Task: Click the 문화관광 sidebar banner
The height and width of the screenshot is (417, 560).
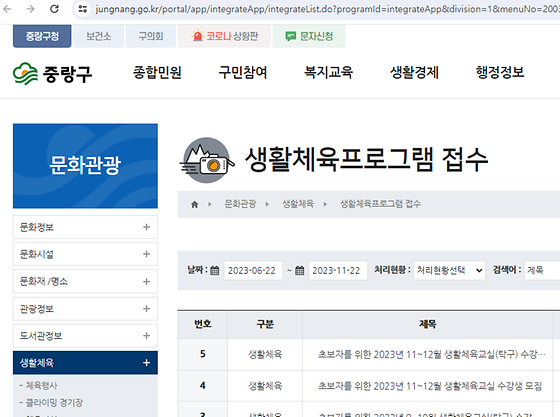Action: [x=85, y=166]
